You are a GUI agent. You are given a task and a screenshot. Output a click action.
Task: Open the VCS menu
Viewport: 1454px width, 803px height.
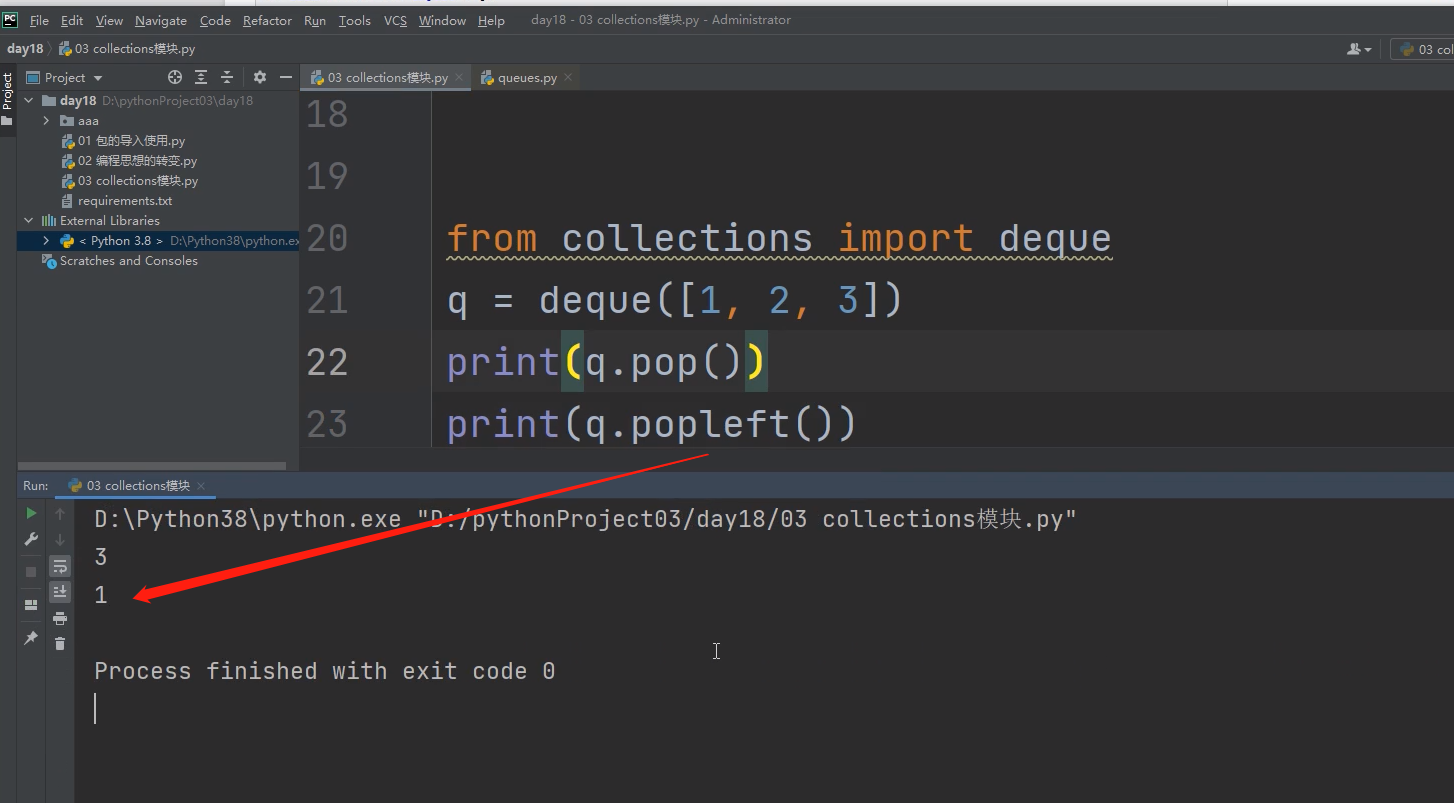point(395,20)
